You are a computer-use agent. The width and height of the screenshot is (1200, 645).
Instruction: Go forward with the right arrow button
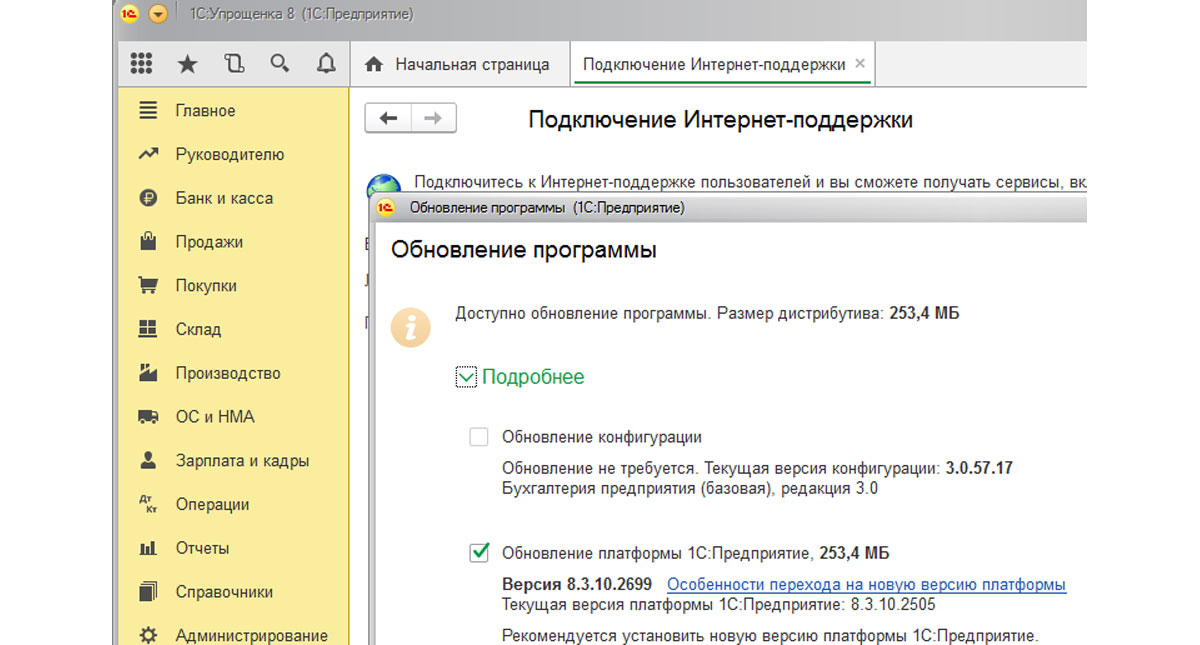433,119
